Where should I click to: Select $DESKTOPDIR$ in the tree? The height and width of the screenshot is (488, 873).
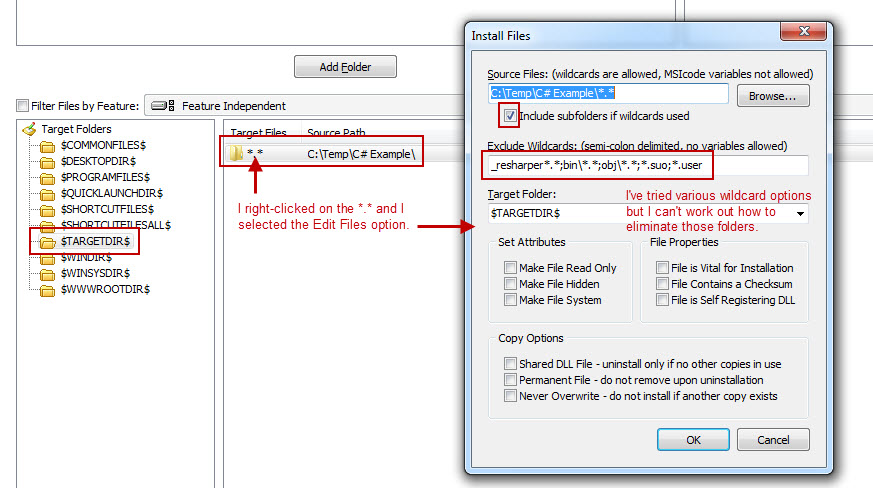tap(98, 162)
